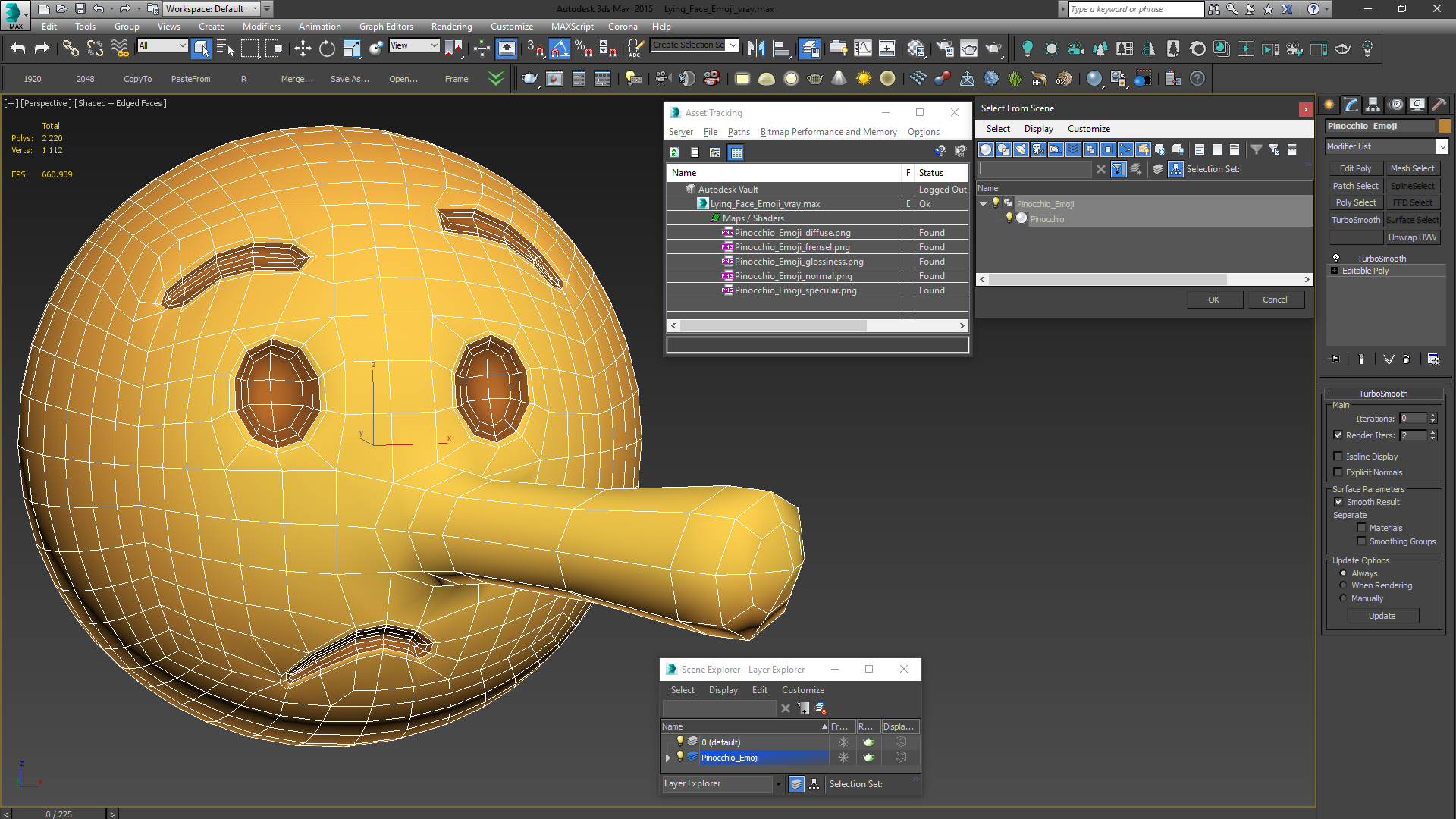Image resolution: width=1456 pixels, height=819 pixels.
Task: Click the Unwrap UVW button
Action: pos(1412,237)
